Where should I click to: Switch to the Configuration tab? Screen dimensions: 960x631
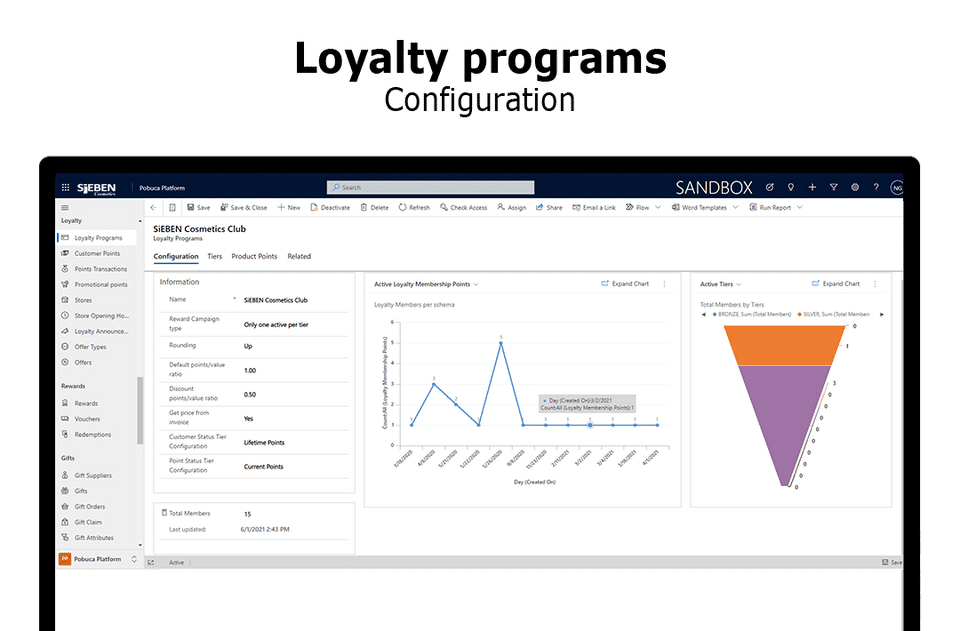176,256
